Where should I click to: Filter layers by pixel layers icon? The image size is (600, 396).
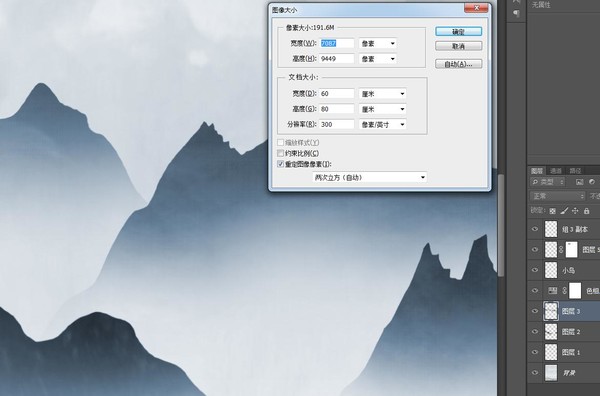point(579,182)
